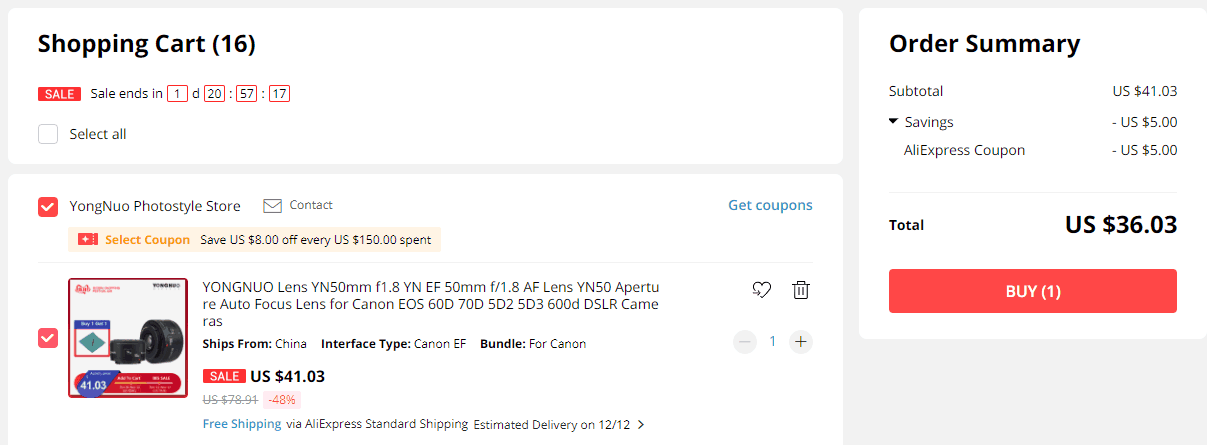The height and width of the screenshot is (445, 1207).
Task: Uncheck the YONGNUO lens item checkbox
Action: tap(48, 338)
